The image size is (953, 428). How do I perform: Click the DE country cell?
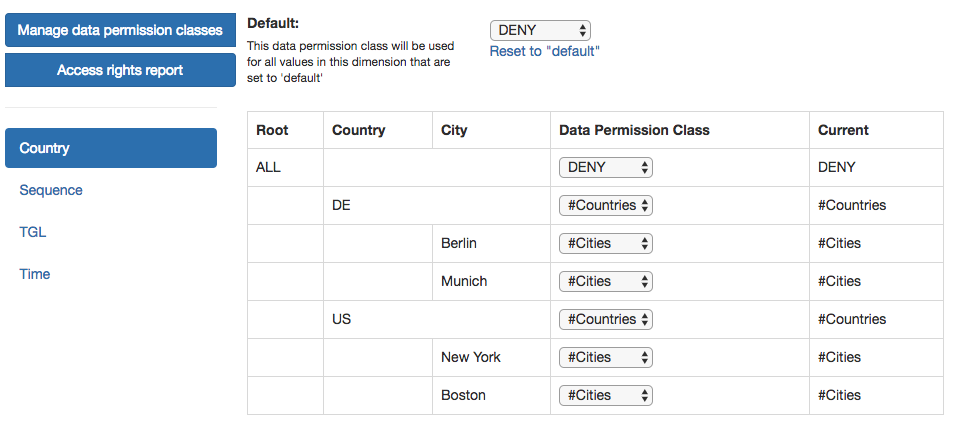(x=341, y=205)
